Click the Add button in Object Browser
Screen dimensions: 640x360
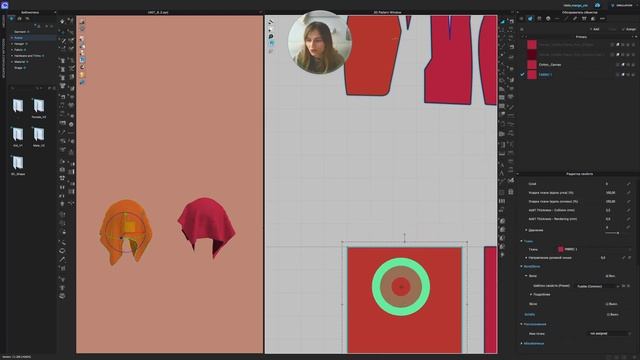pos(595,29)
